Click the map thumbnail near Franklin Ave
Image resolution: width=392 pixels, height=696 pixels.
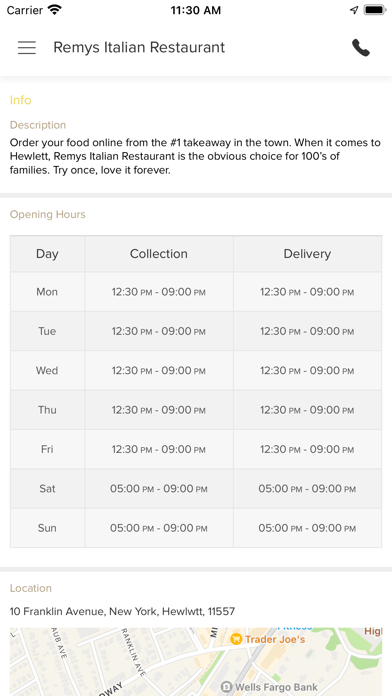point(196,662)
